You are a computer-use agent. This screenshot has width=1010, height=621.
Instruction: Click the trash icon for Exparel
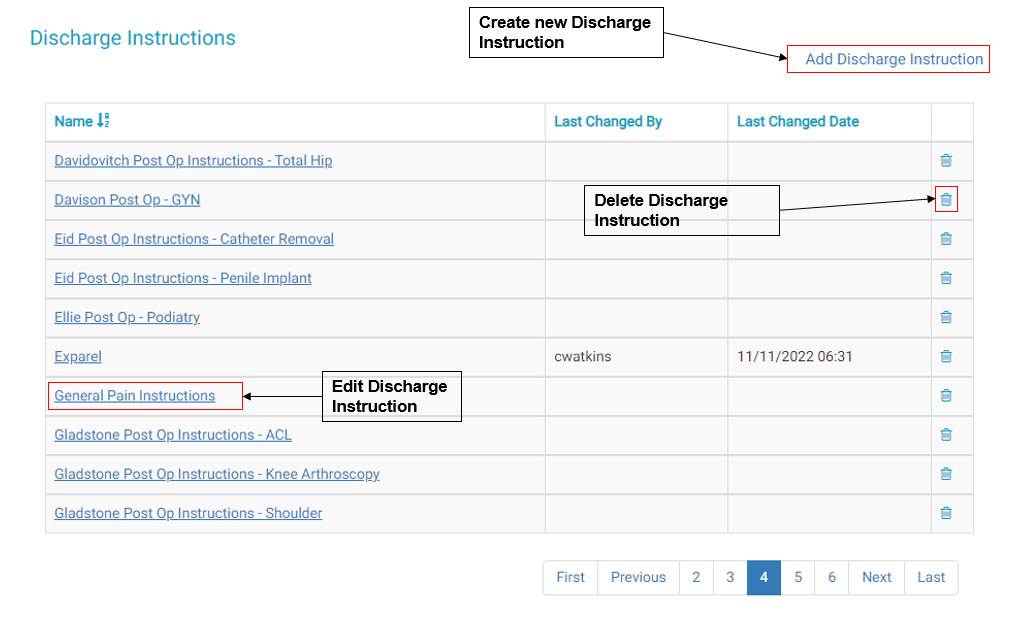(x=945, y=356)
